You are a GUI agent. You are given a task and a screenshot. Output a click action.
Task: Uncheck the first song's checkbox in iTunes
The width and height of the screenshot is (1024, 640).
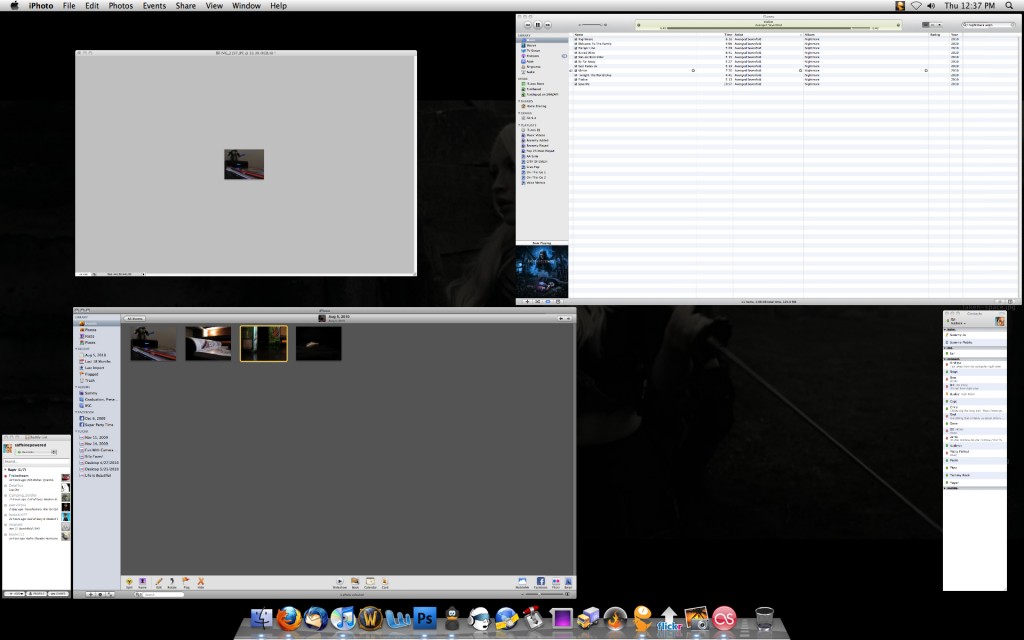tap(576, 39)
